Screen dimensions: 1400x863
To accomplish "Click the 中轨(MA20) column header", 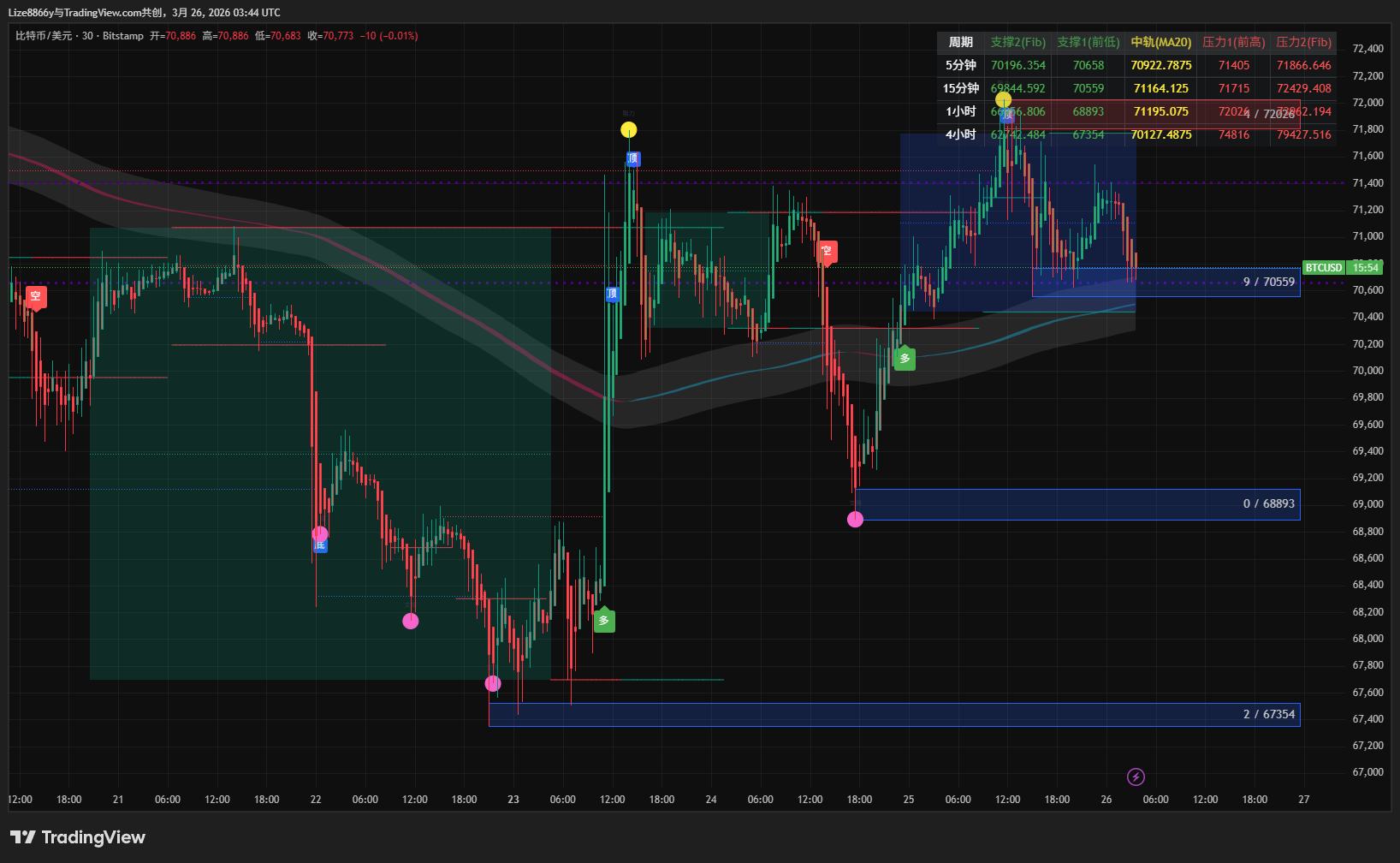I will 1160,42.
